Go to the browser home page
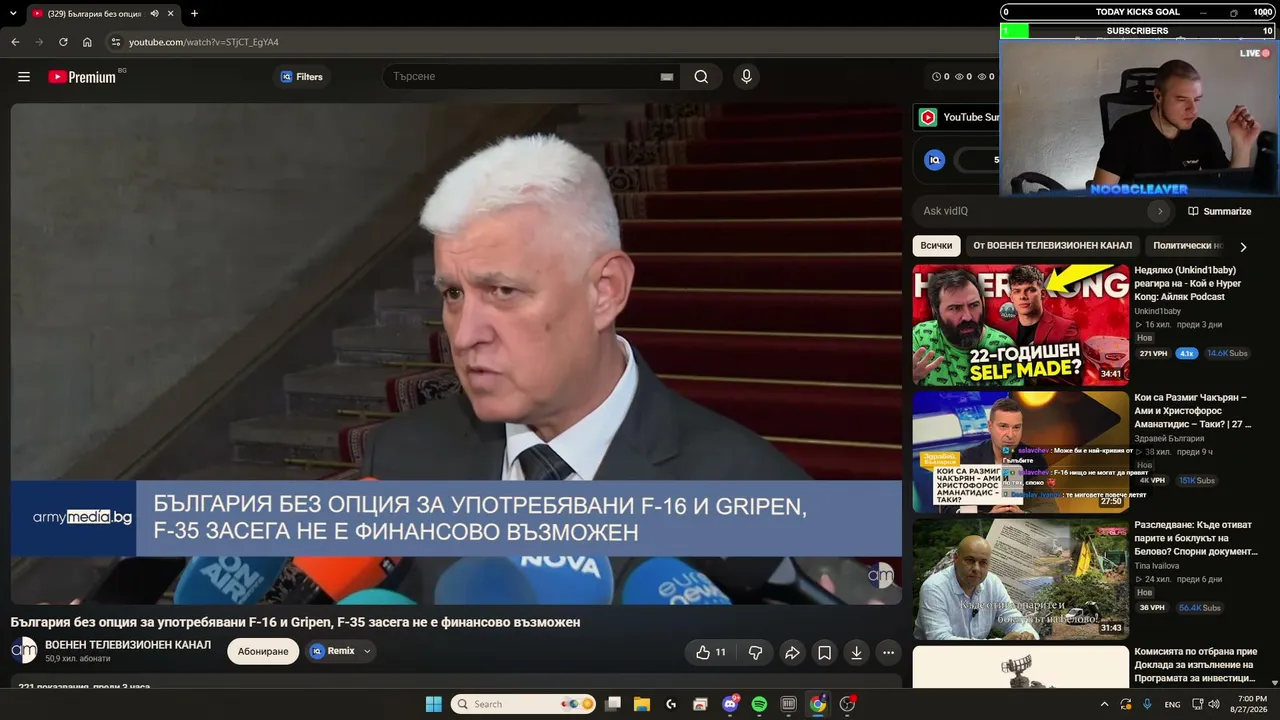Screen dimensions: 1280x720 pyautogui.click(x=87, y=42)
